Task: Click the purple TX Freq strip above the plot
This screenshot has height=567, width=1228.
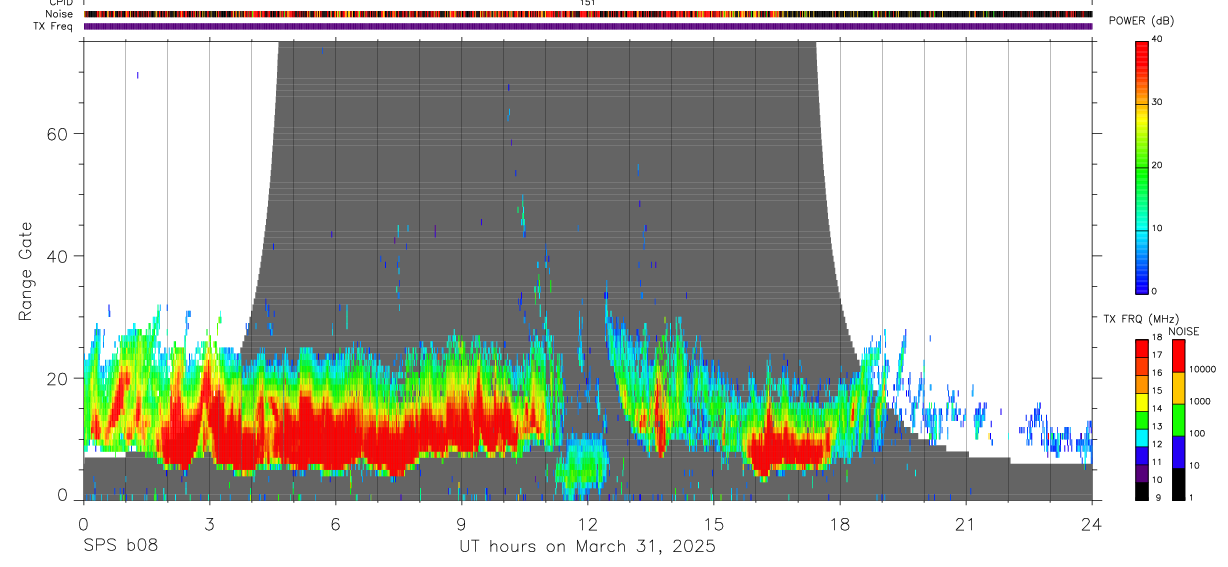Action: [x=588, y=26]
